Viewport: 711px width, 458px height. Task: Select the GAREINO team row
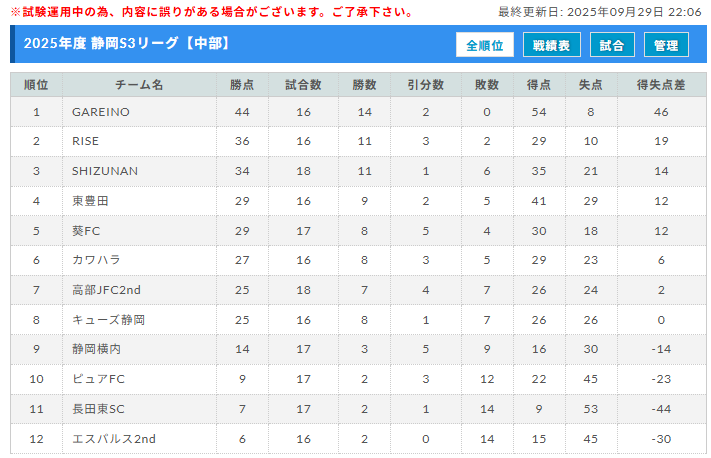(x=100, y=112)
